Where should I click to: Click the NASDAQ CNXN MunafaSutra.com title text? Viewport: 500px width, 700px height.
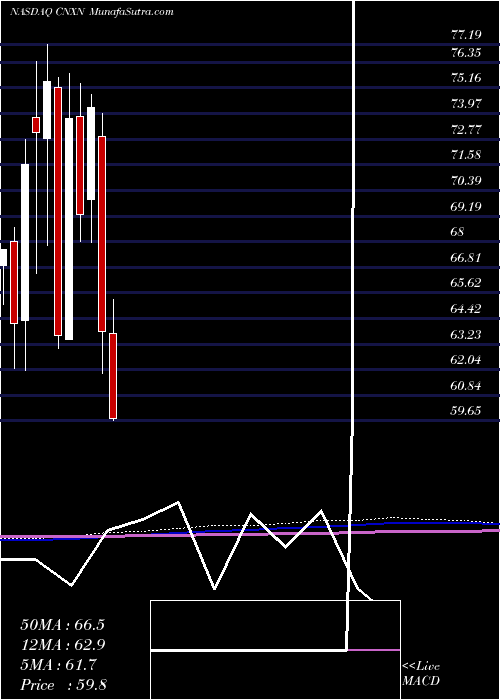pos(92,12)
